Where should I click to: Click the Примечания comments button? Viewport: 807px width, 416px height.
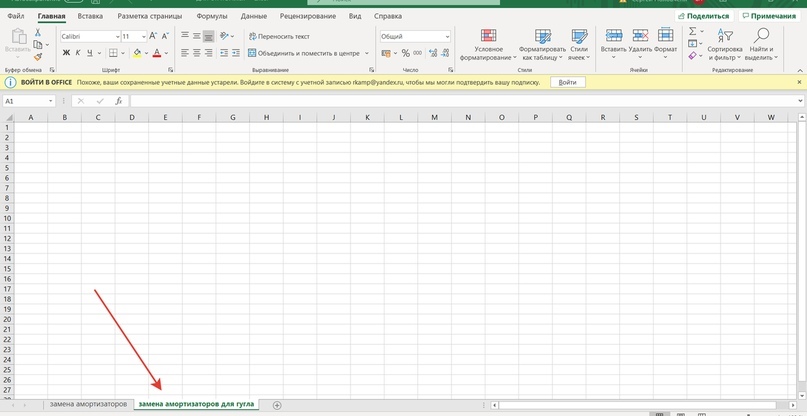769,16
